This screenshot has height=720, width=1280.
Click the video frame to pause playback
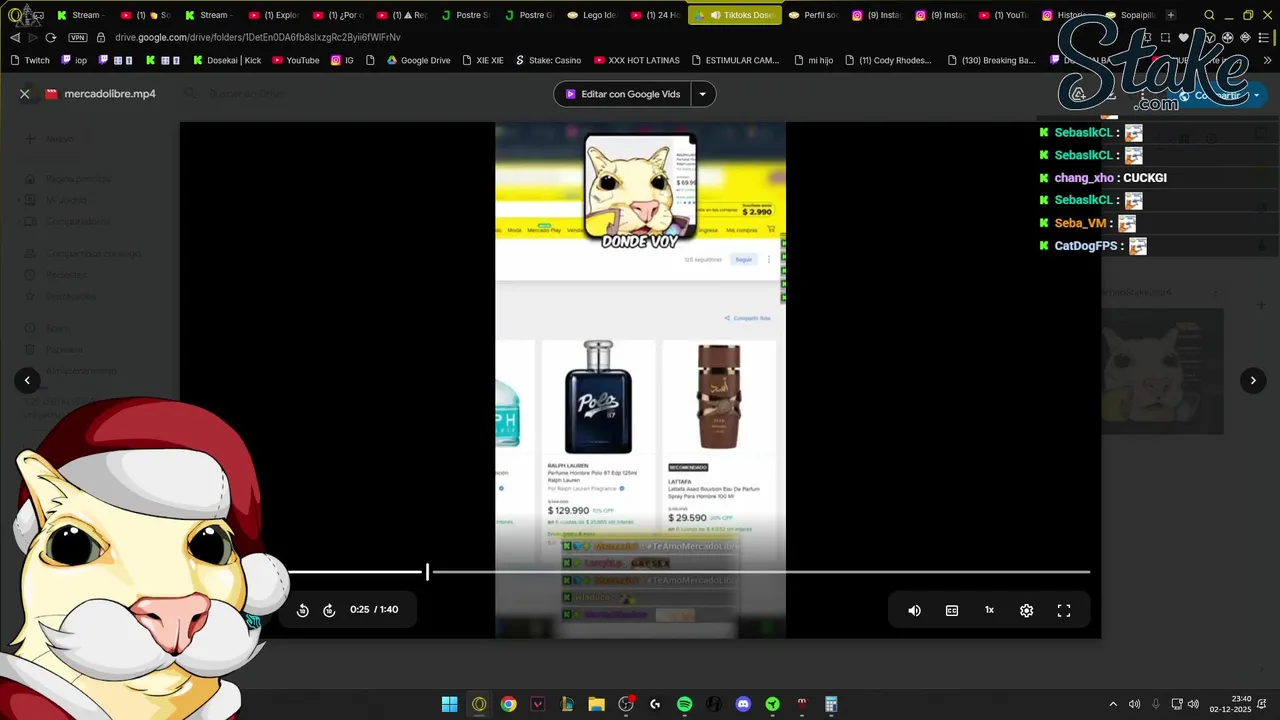coord(640,380)
